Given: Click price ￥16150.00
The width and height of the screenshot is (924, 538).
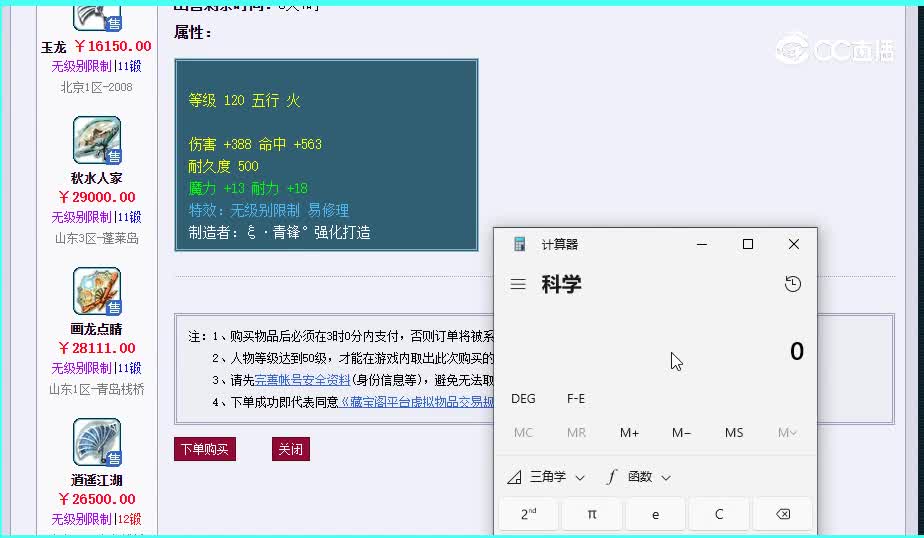Looking at the screenshot, I should tap(113, 46).
